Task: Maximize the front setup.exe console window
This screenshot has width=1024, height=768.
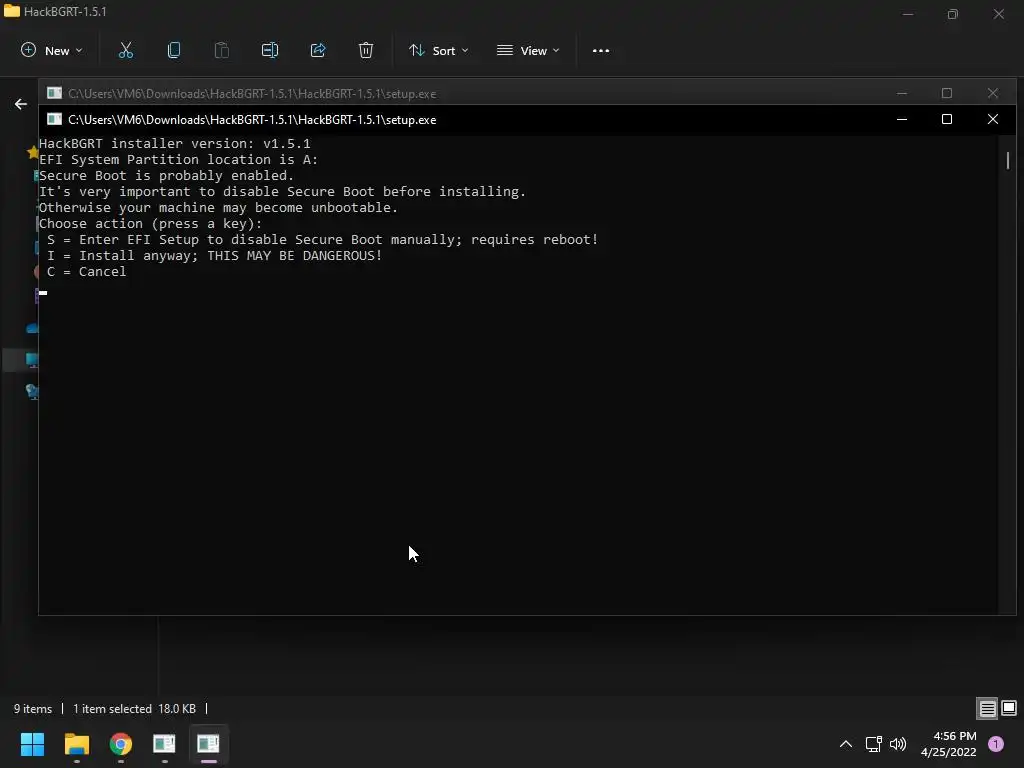Action: [947, 120]
